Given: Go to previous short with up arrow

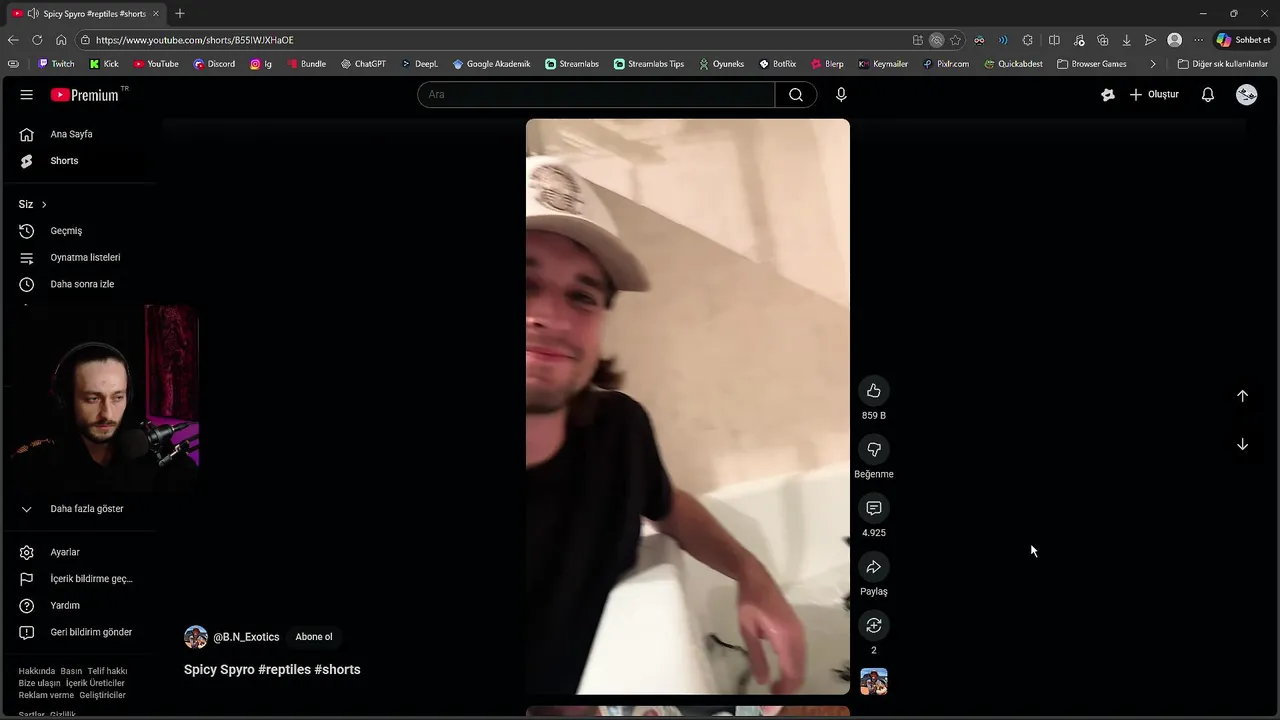Looking at the screenshot, I should click(x=1242, y=396).
